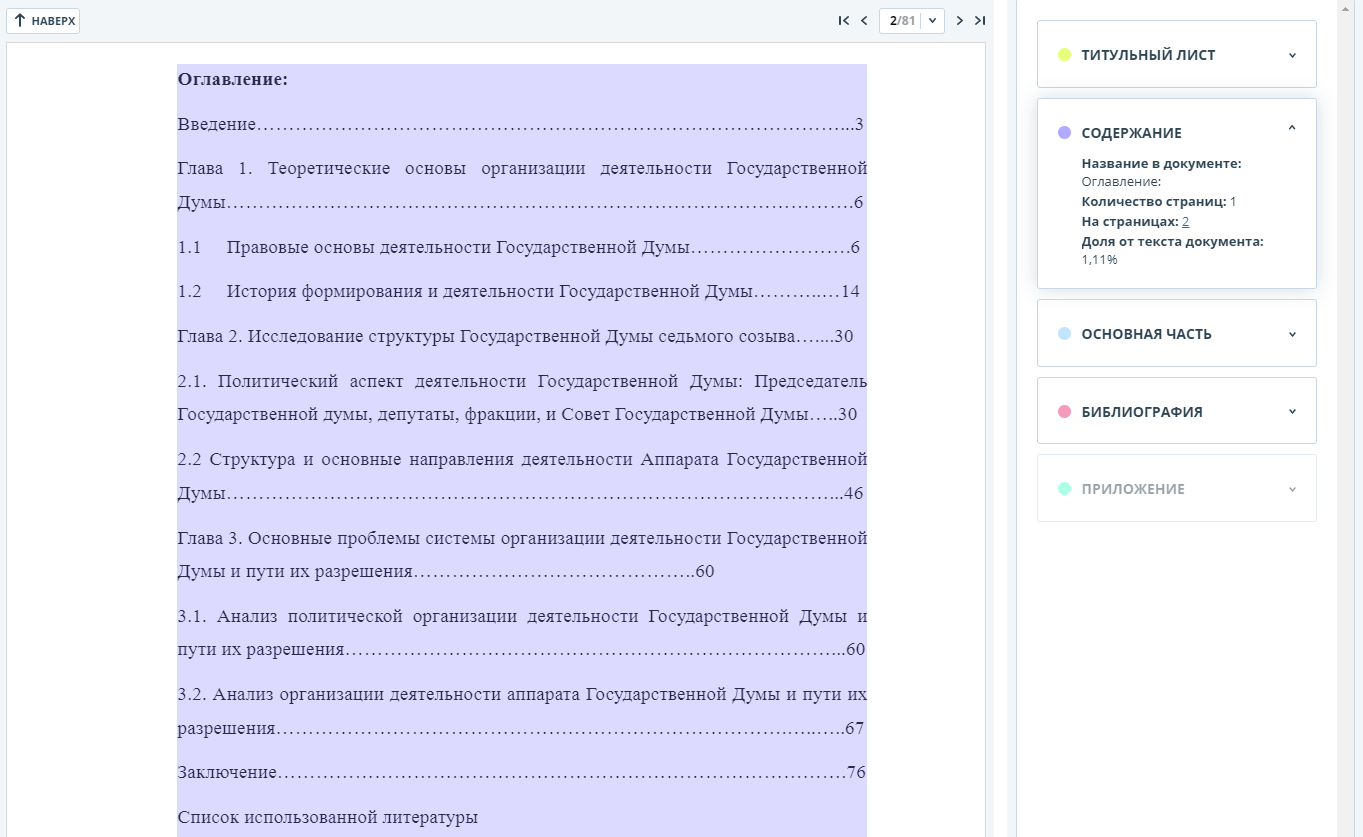Click the pink Библиография color dot
Image resolution: width=1363 pixels, height=837 pixels.
pyautogui.click(x=1064, y=412)
